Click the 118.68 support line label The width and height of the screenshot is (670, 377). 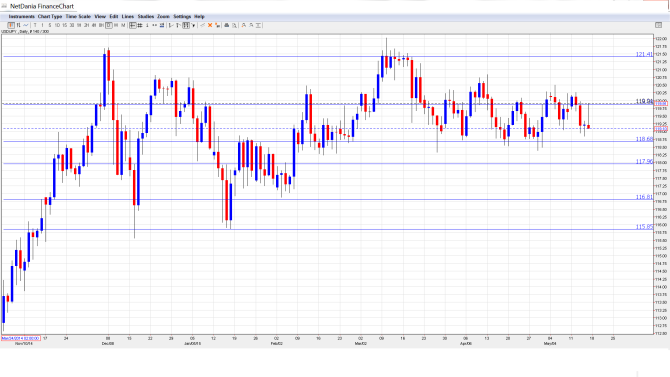644,139
